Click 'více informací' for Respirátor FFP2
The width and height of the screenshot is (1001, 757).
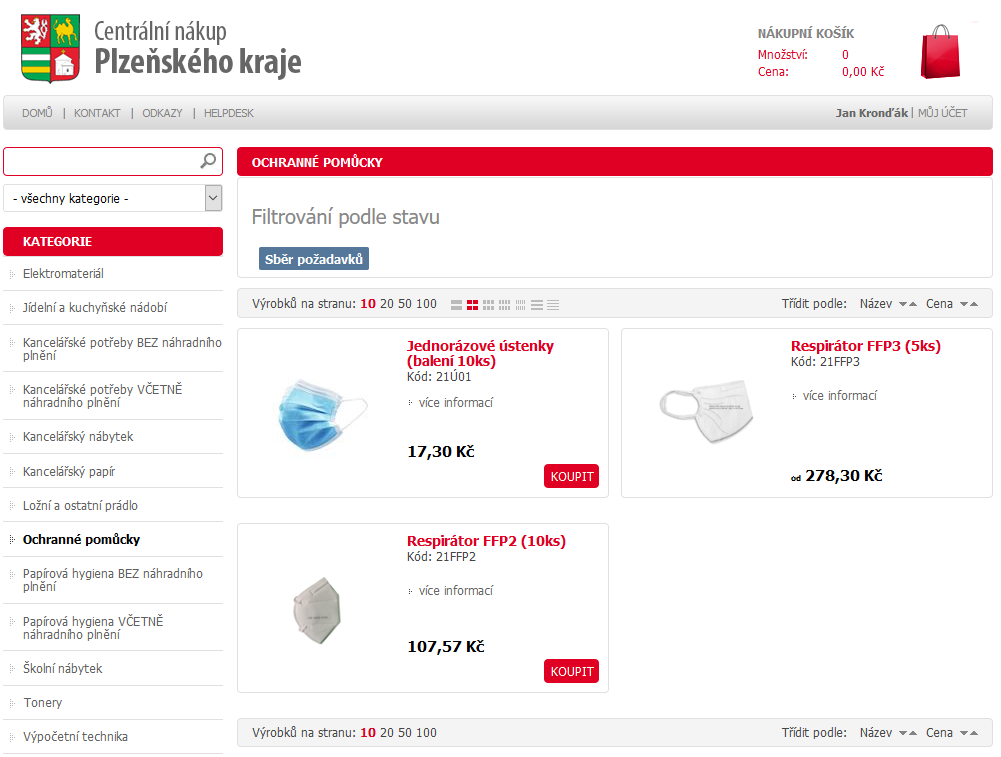456,591
